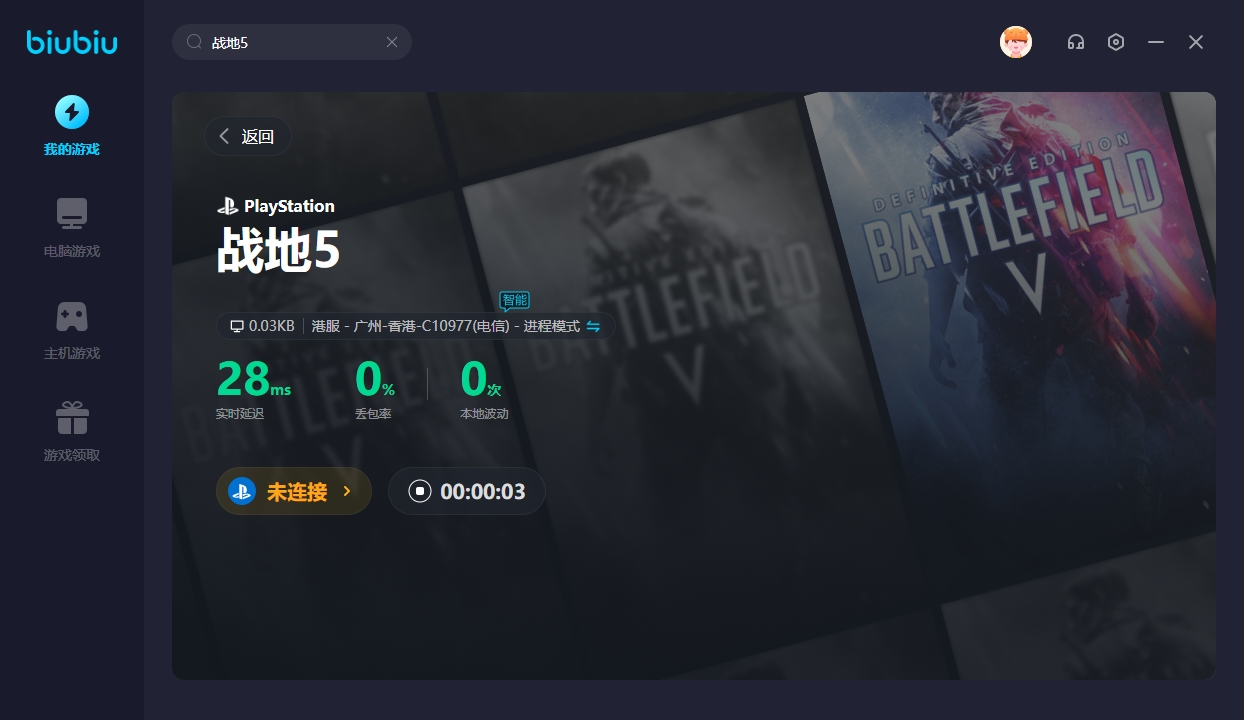Screen dimensions: 1244x720
Task: Close the biubiu window
Action: pyautogui.click(x=1196, y=42)
